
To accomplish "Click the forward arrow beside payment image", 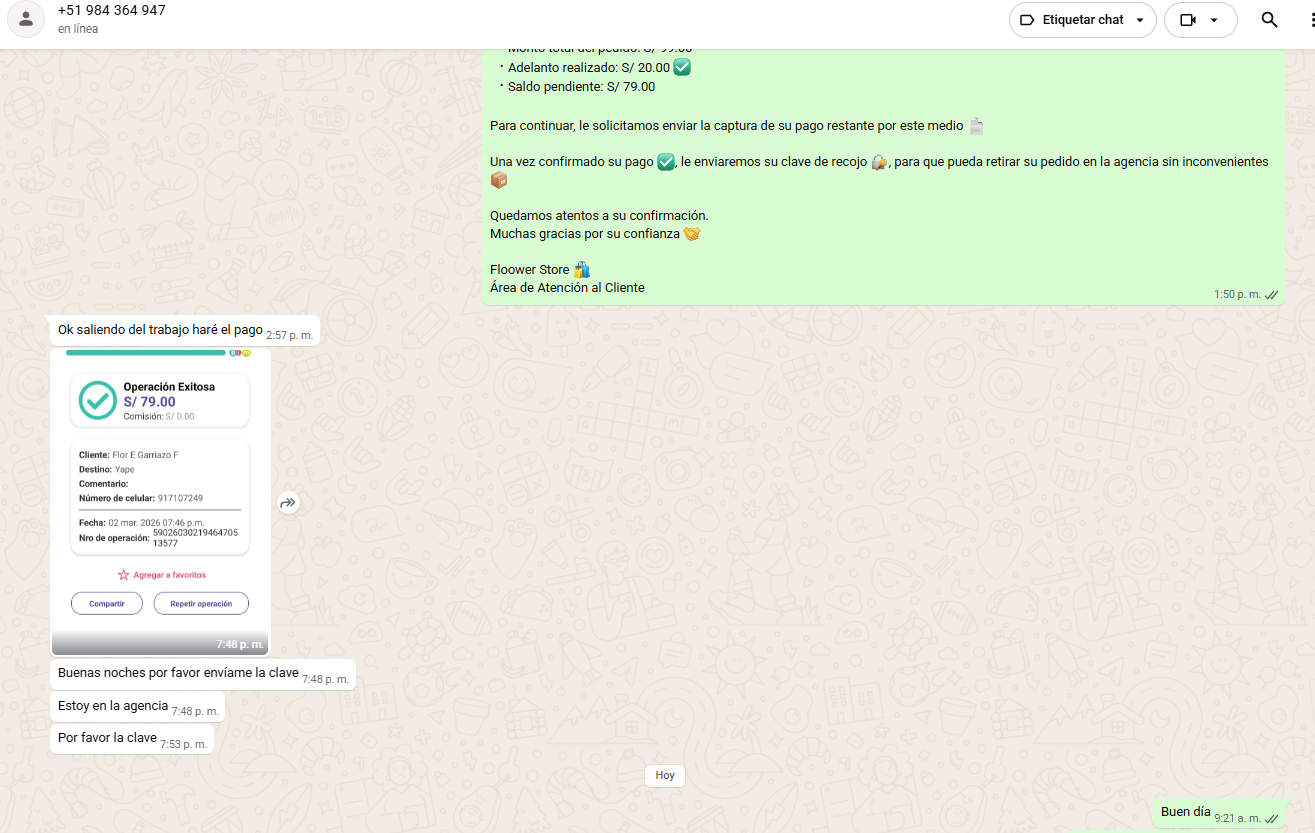I will click(x=288, y=503).
